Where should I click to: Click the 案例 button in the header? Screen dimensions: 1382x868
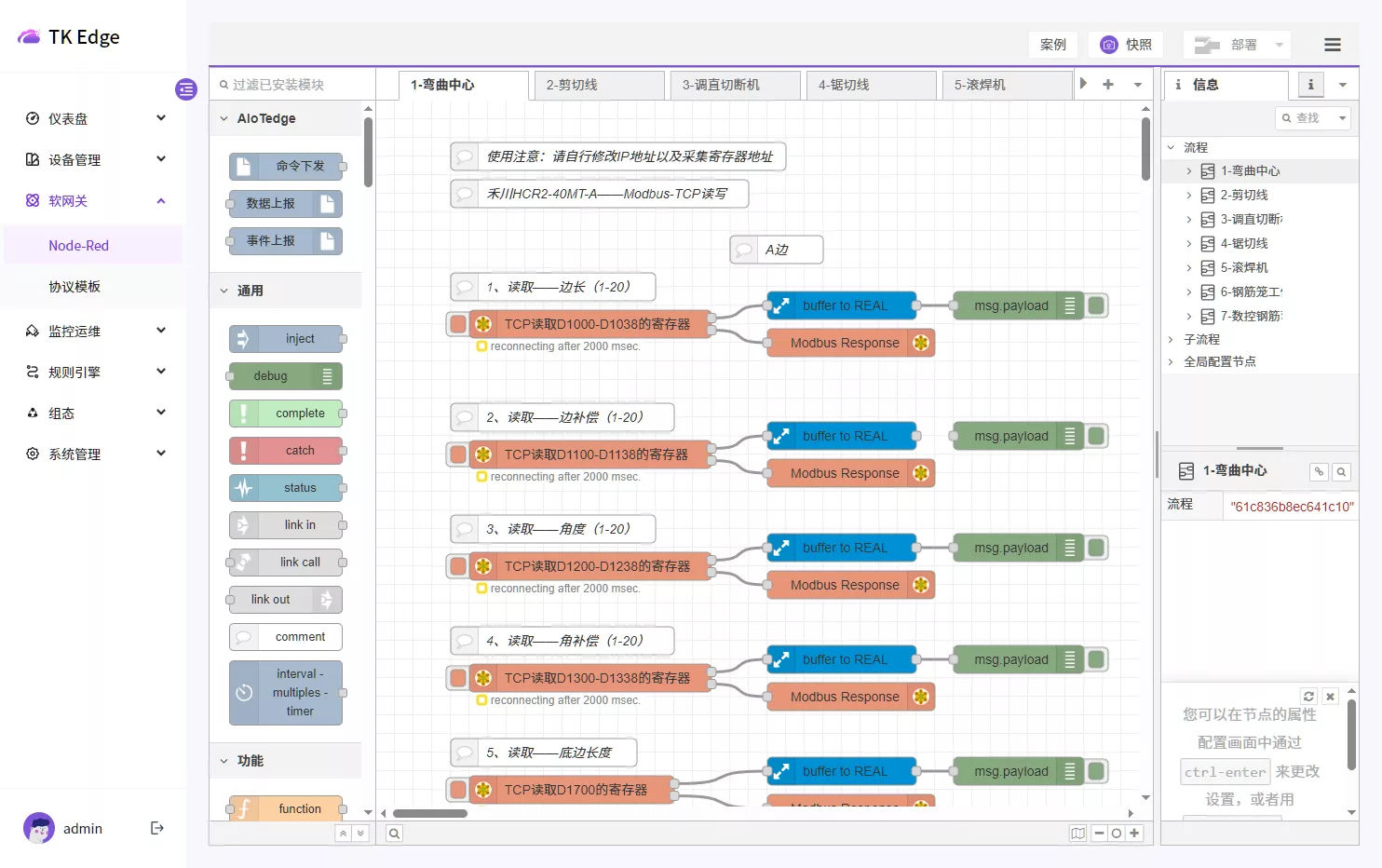[1052, 44]
